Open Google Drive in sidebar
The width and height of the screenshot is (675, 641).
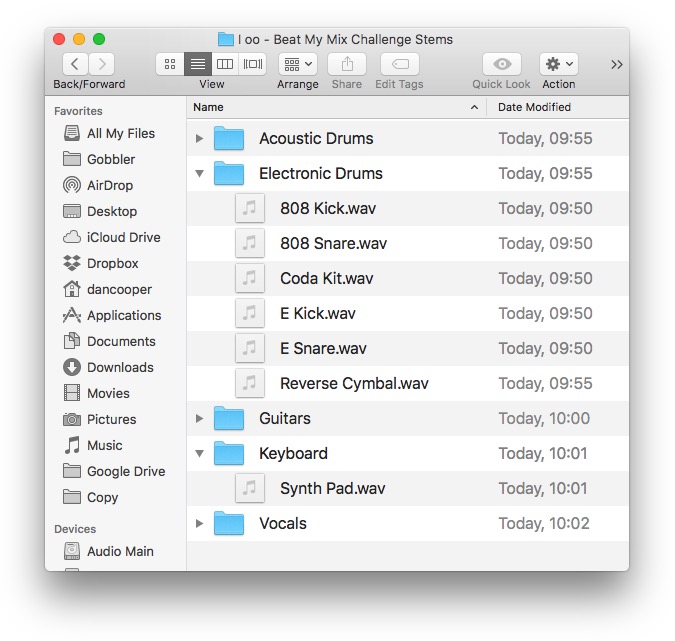tap(114, 471)
